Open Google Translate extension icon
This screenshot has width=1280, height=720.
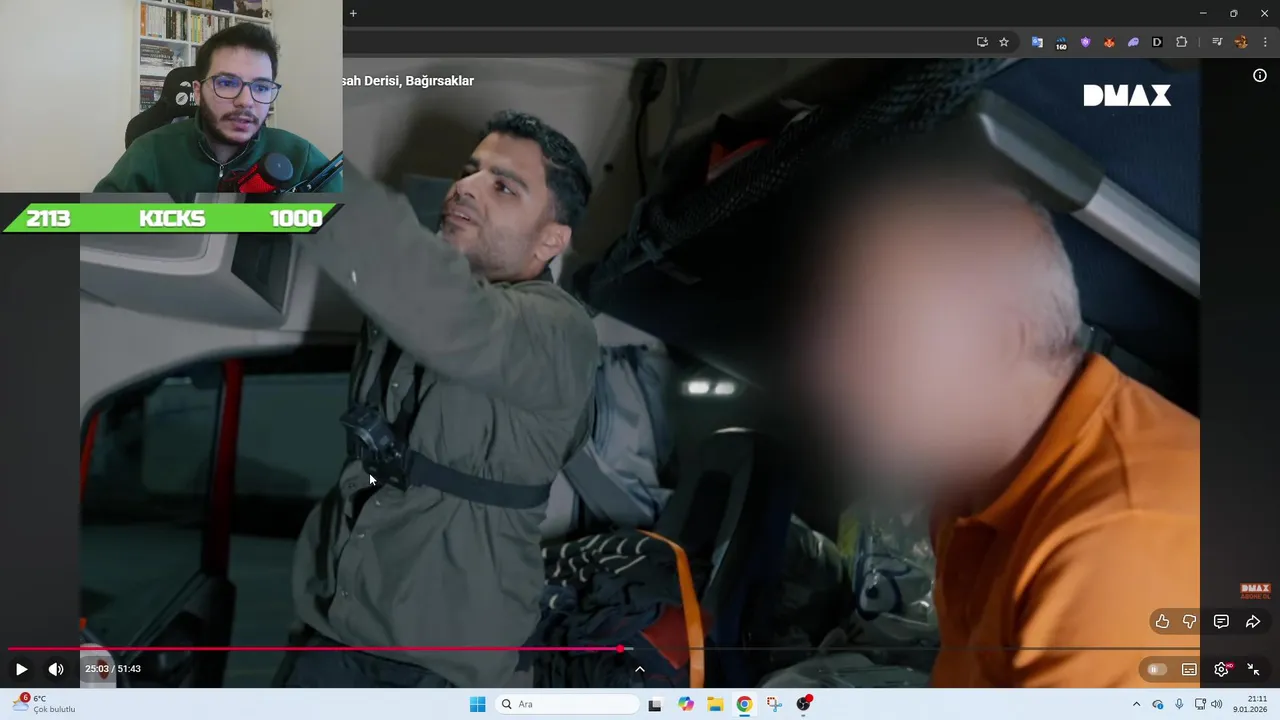point(1037,42)
